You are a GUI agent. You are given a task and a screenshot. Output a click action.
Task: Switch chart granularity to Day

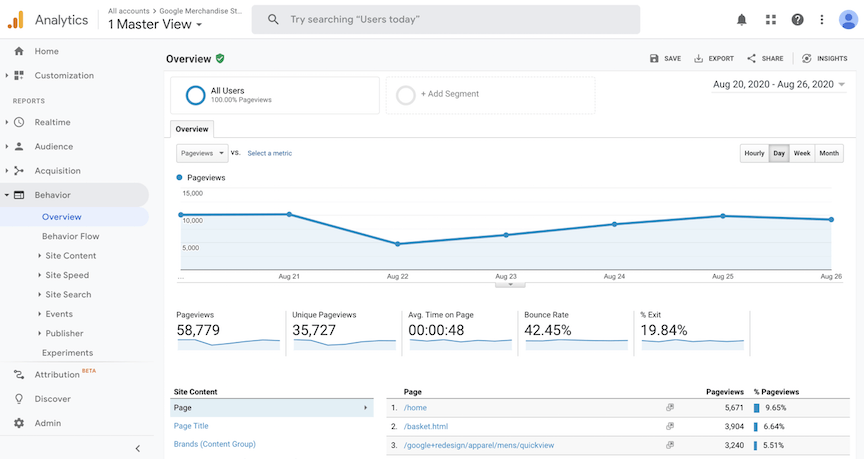click(x=779, y=153)
